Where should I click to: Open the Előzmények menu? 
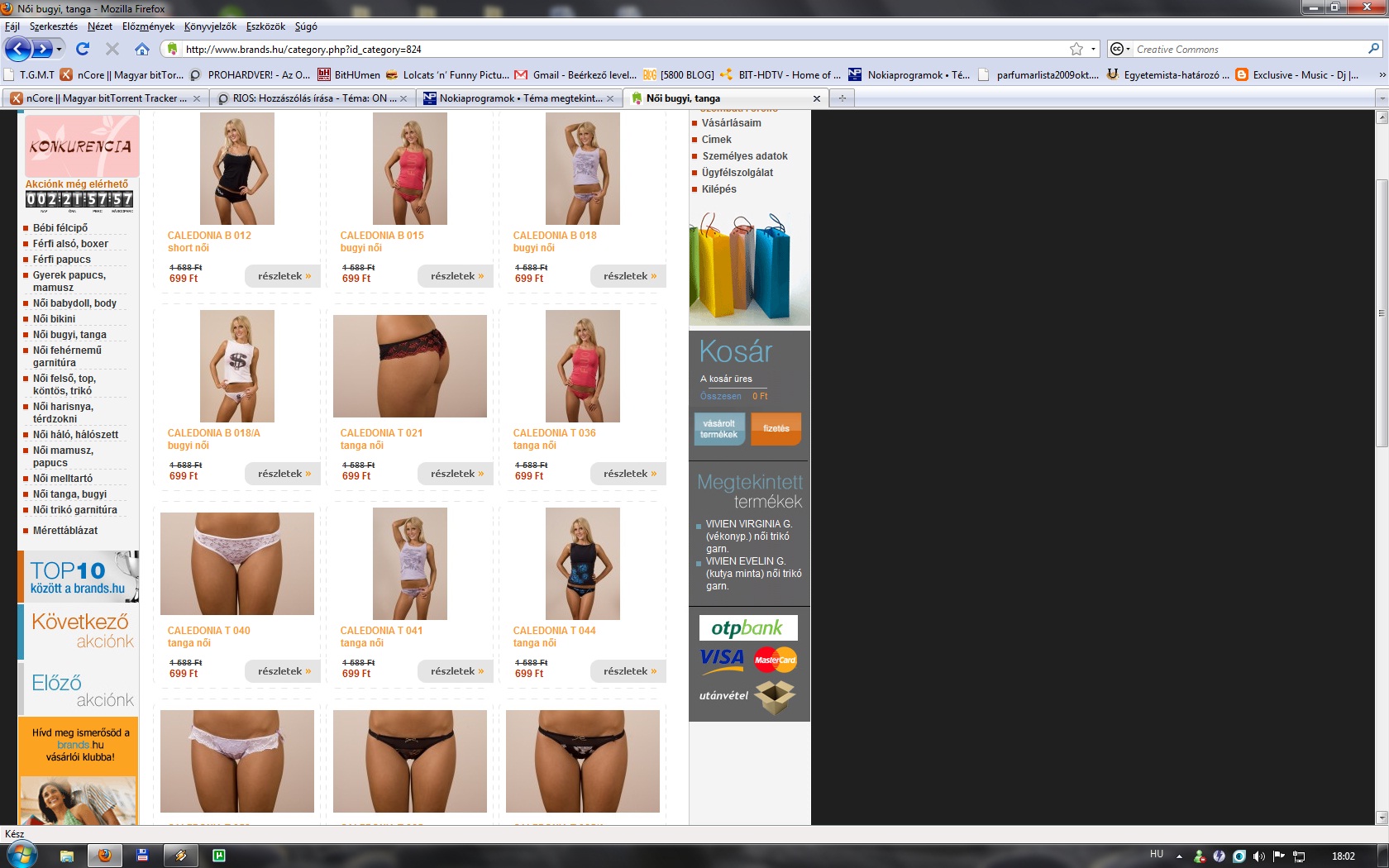pyautogui.click(x=148, y=26)
